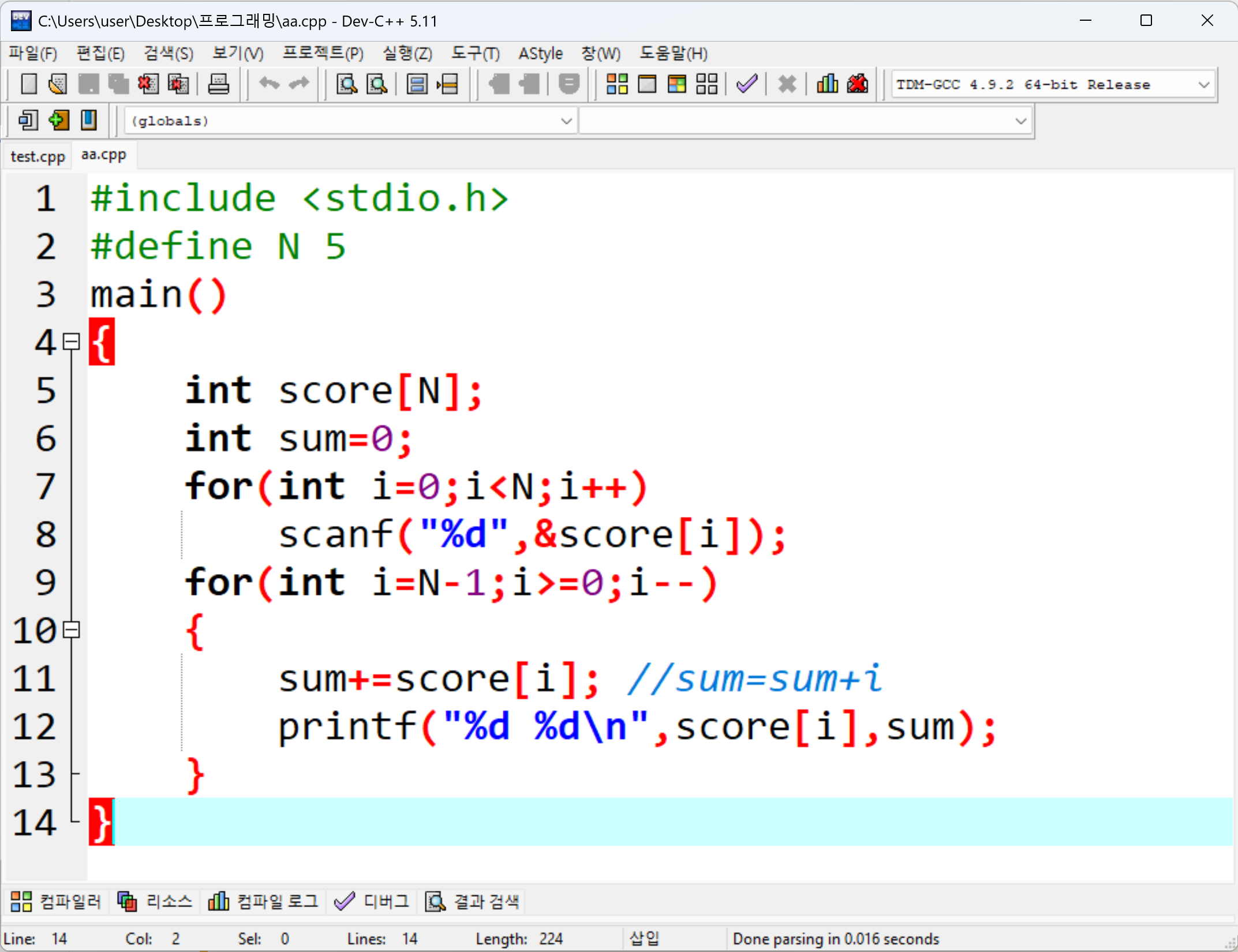The height and width of the screenshot is (952, 1238).
Task: Click the Insert code snippet icon
Action: 28,120
